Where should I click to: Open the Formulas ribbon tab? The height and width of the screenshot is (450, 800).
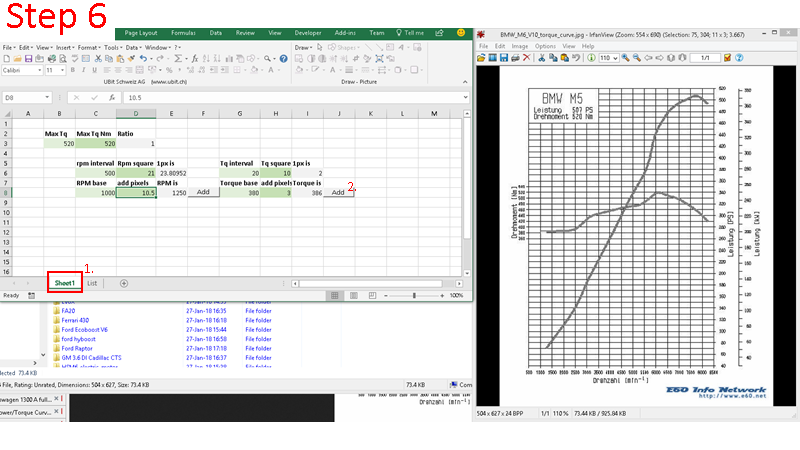pyautogui.click(x=183, y=33)
